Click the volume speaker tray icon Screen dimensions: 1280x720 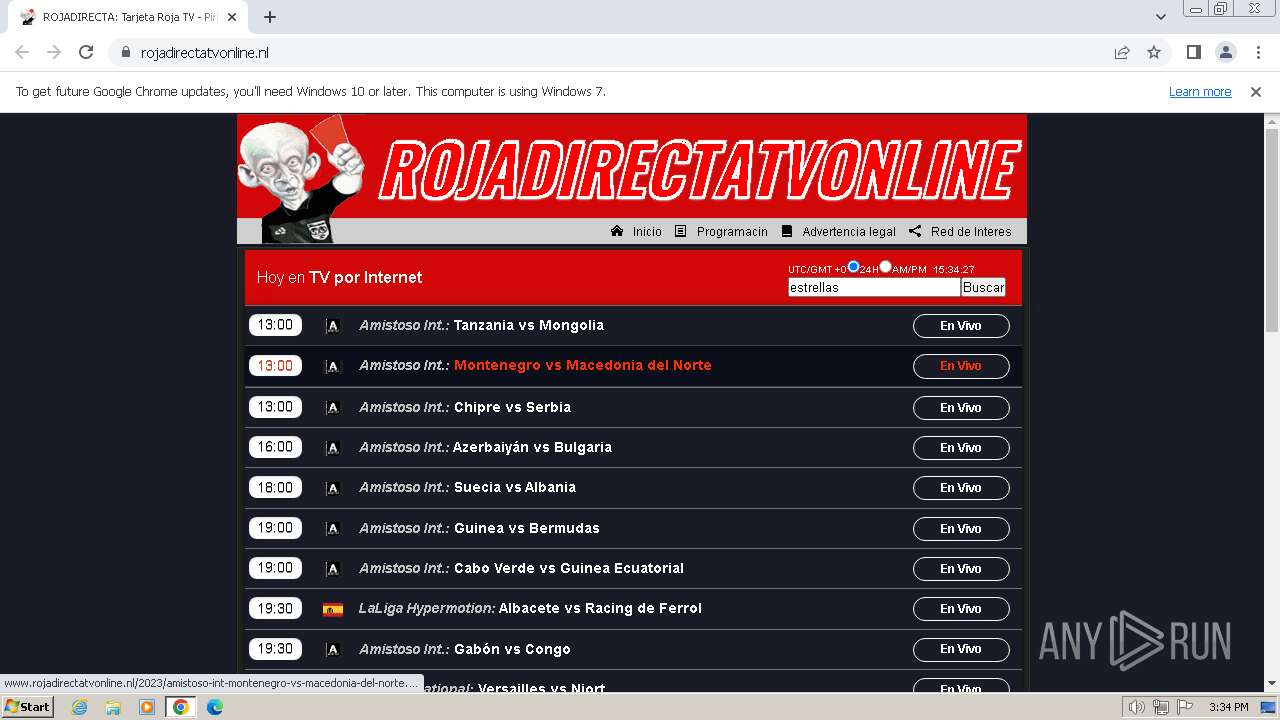[x=1137, y=707]
